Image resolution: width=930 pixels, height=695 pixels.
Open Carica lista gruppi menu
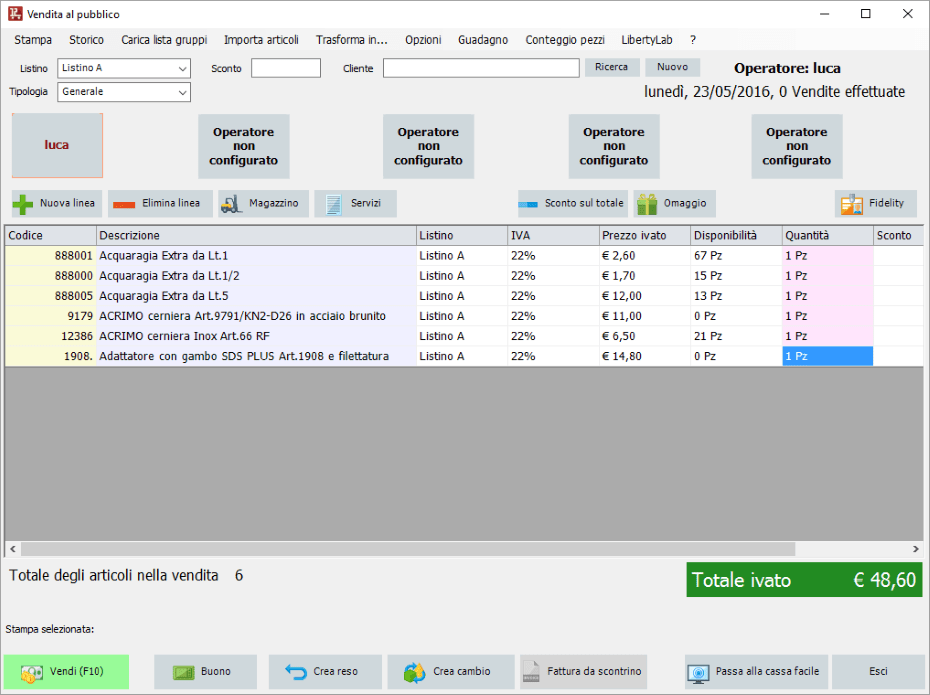click(x=164, y=40)
